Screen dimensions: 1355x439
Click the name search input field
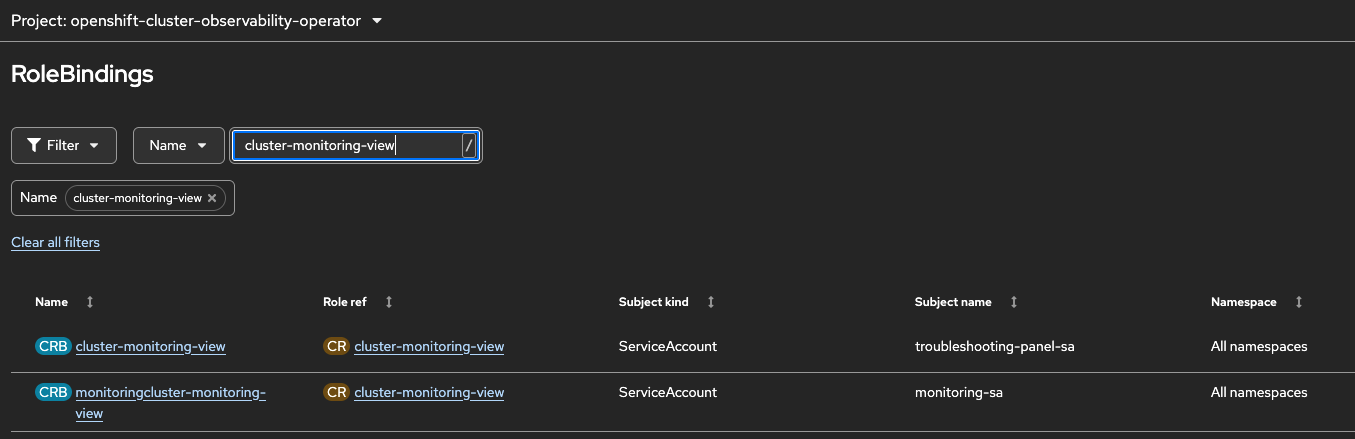pos(345,146)
